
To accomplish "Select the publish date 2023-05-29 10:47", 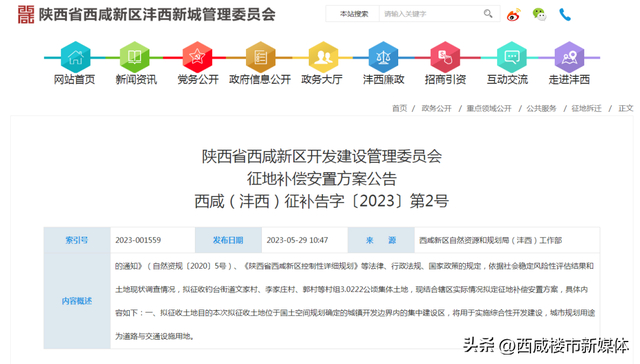I will 297,240.
